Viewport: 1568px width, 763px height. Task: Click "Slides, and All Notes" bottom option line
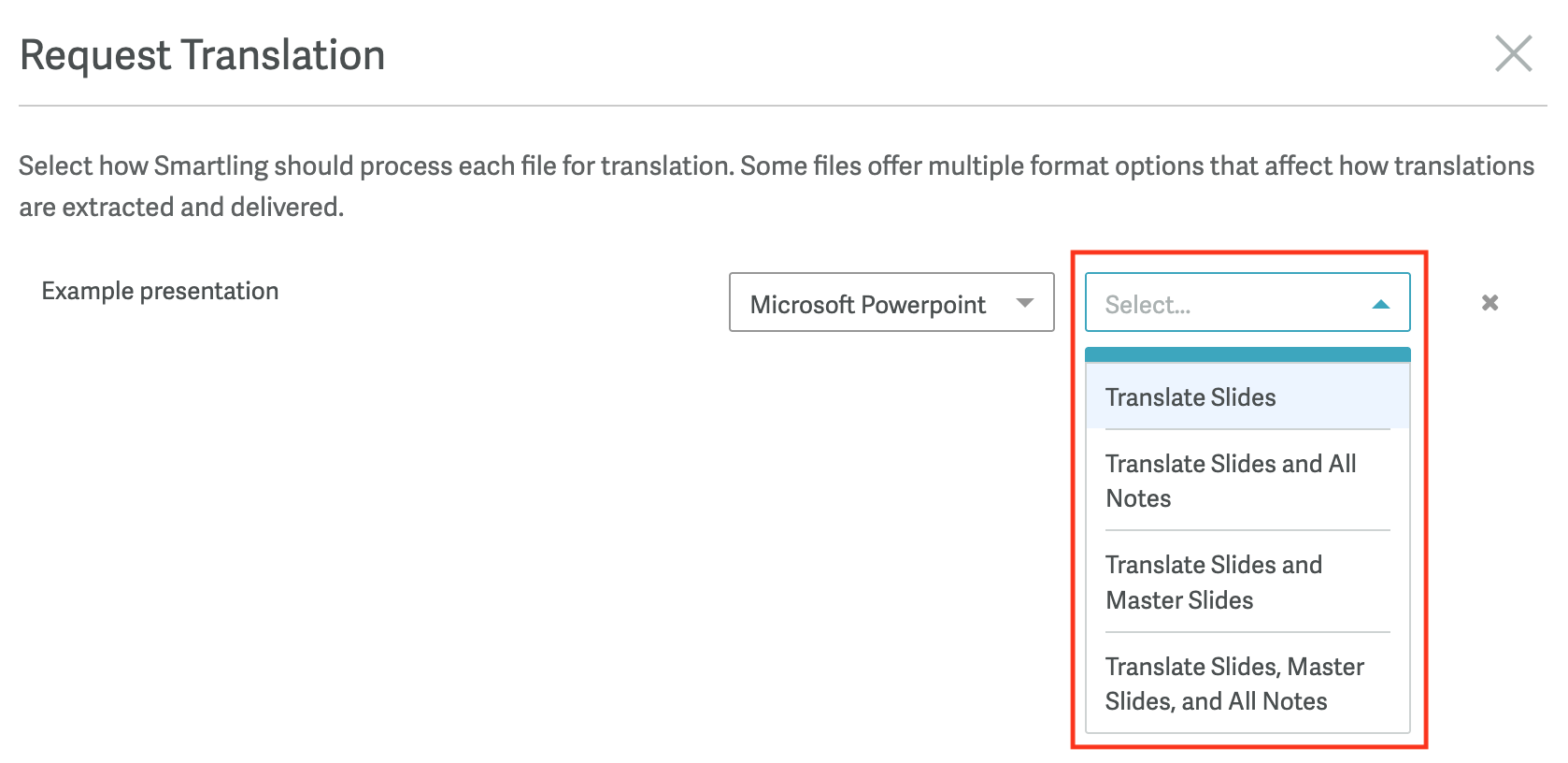tap(1216, 701)
